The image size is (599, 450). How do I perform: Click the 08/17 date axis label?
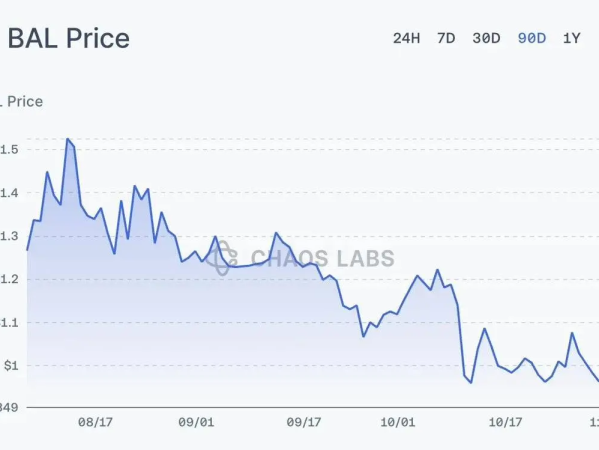point(96,422)
